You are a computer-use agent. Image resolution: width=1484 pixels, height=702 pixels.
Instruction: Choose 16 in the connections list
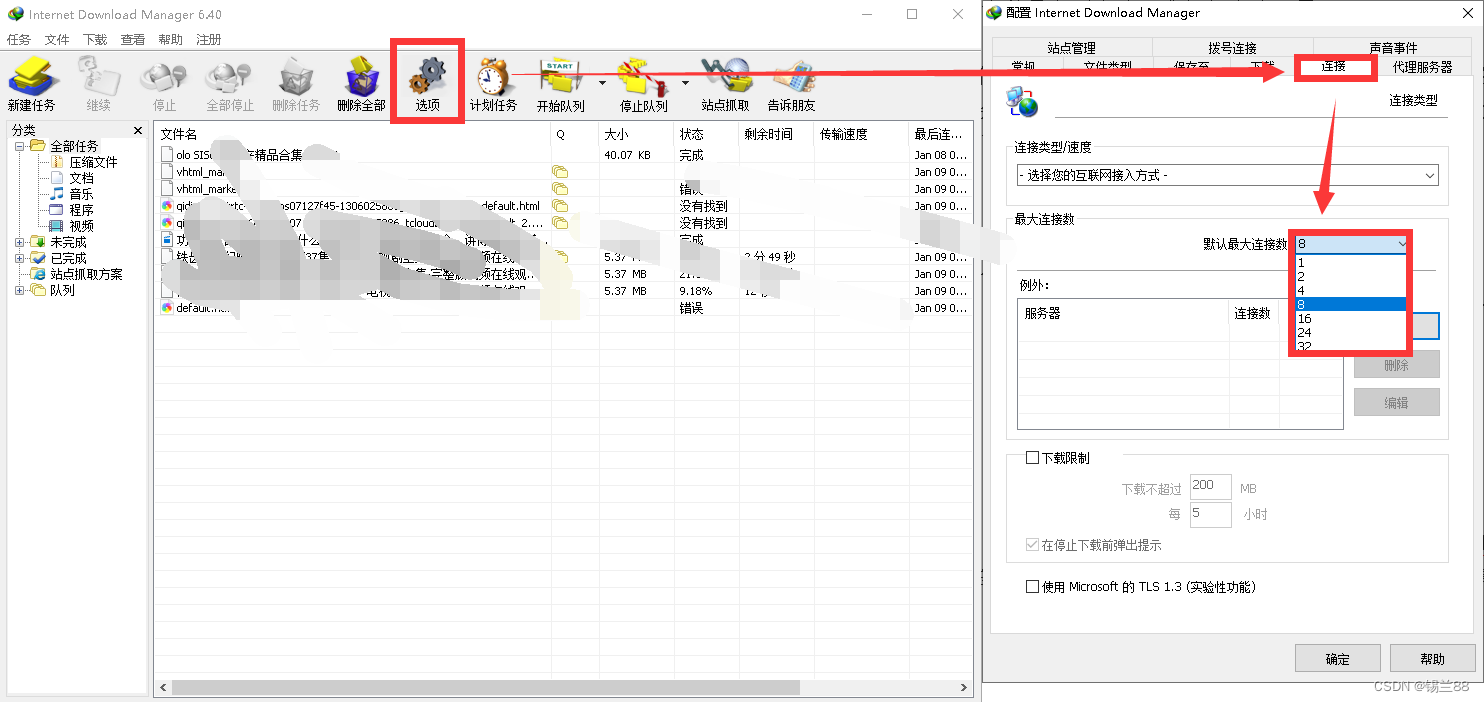point(1350,318)
